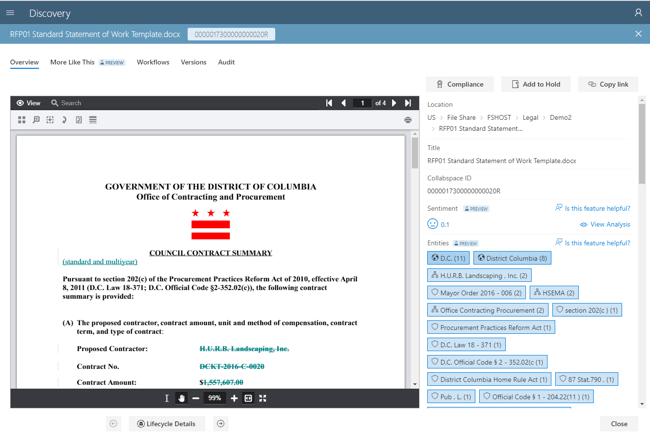Click Demo2 breadcrumb
650x443 pixels.
(560, 118)
